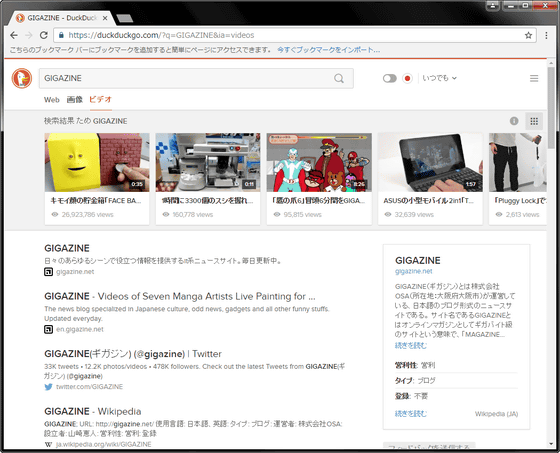Open ASUS mobile 2in1 video thumbnail

pos(430,162)
